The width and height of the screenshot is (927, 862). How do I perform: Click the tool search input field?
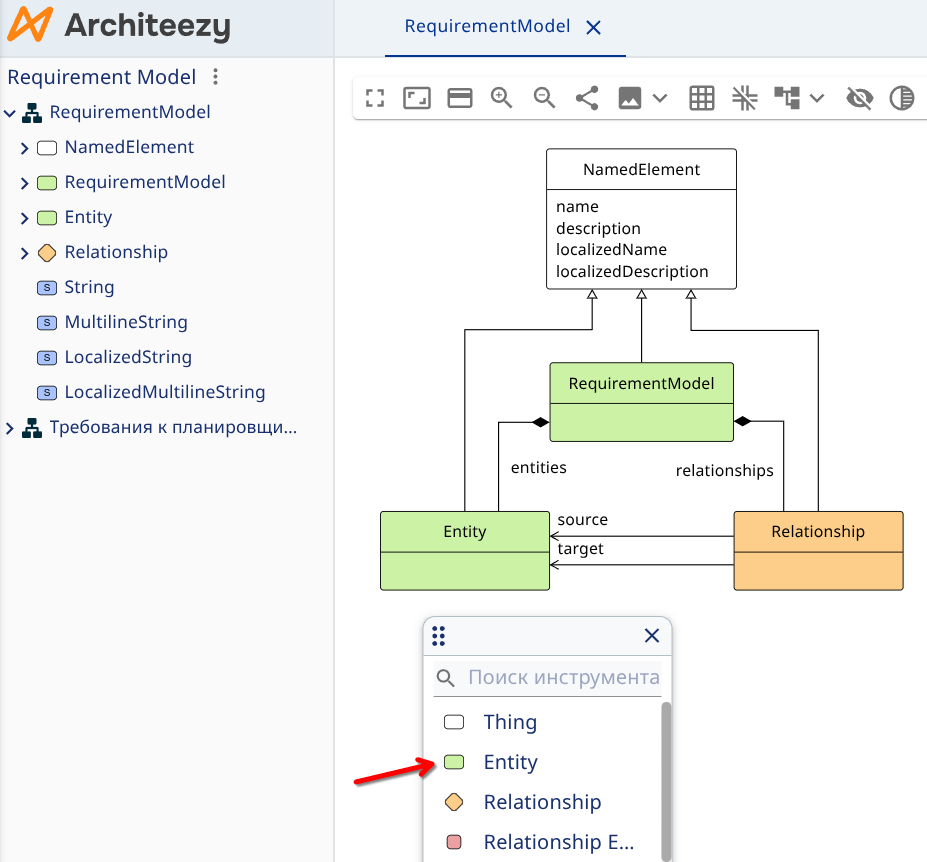coord(562,678)
